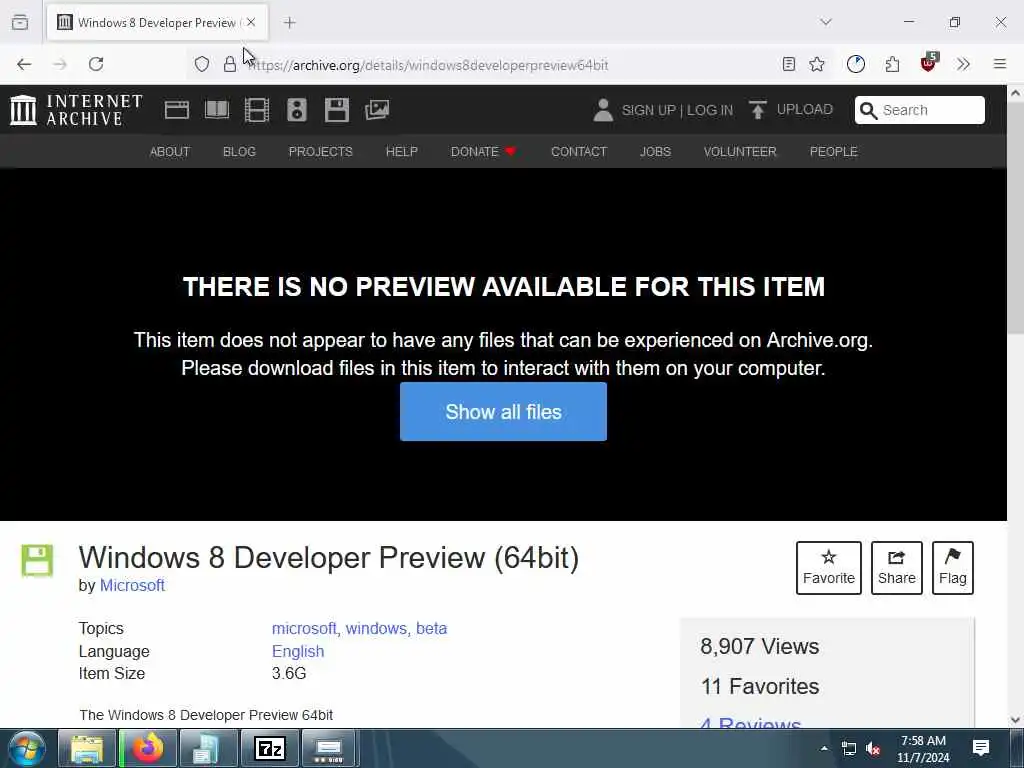
Task: Click the network tray icon
Action: click(x=848, y=748)
